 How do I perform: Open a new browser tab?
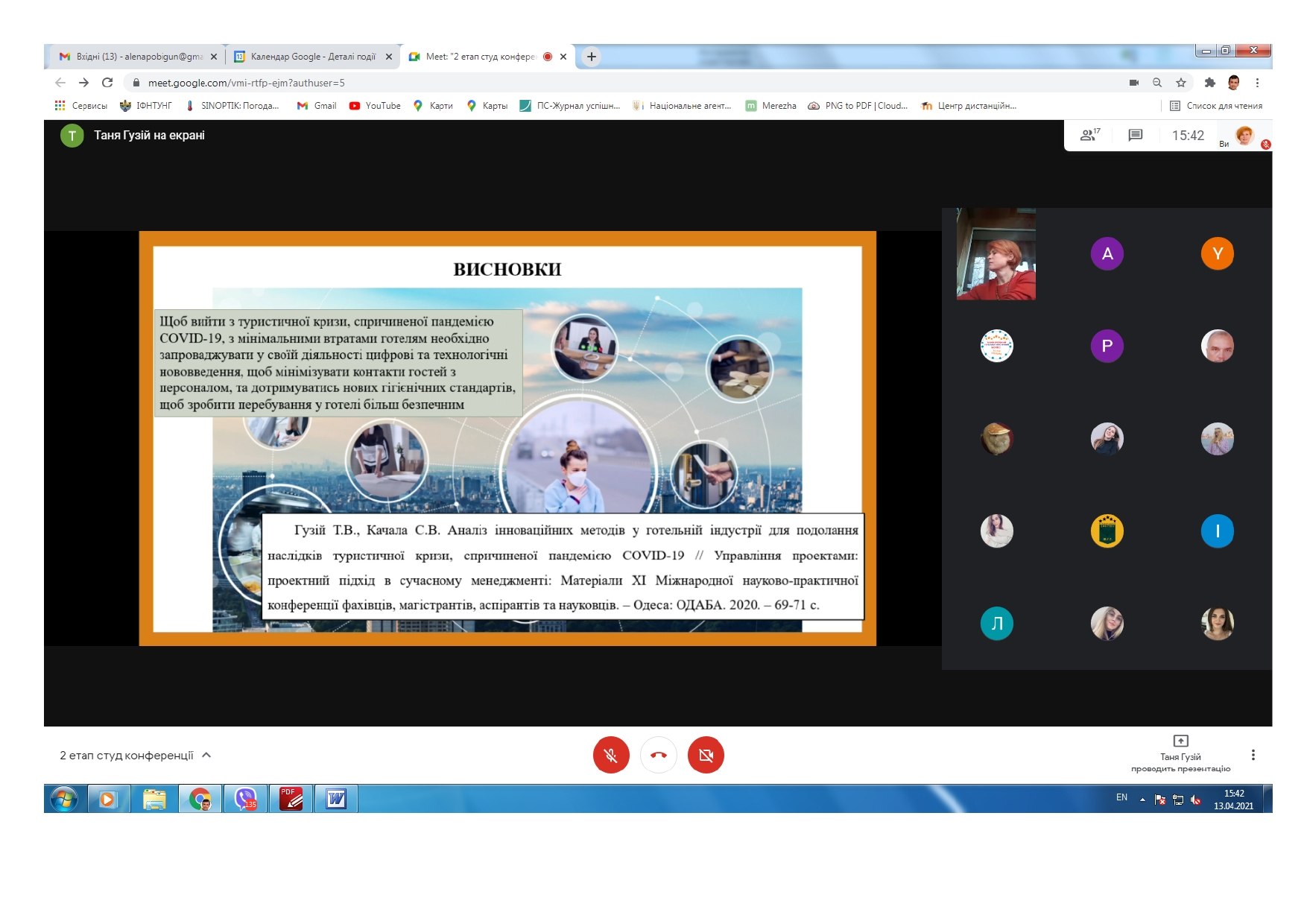[592, 57]
